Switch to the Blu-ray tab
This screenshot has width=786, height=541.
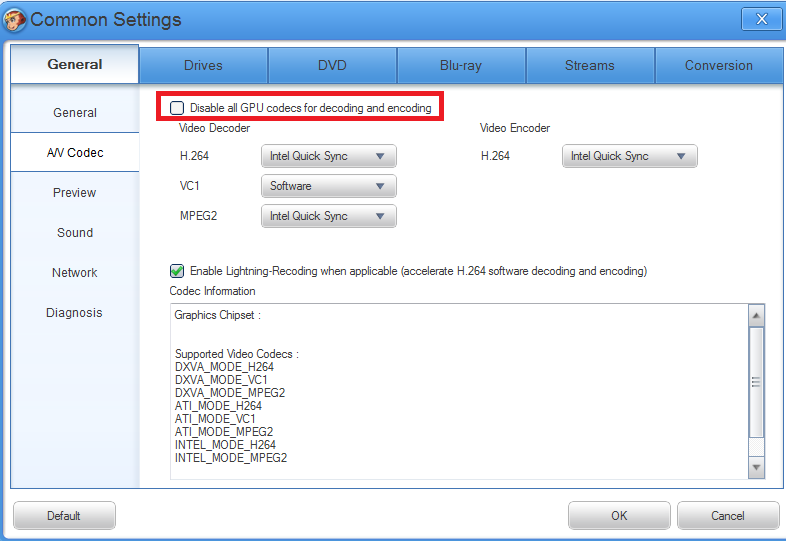pos(461,65)
